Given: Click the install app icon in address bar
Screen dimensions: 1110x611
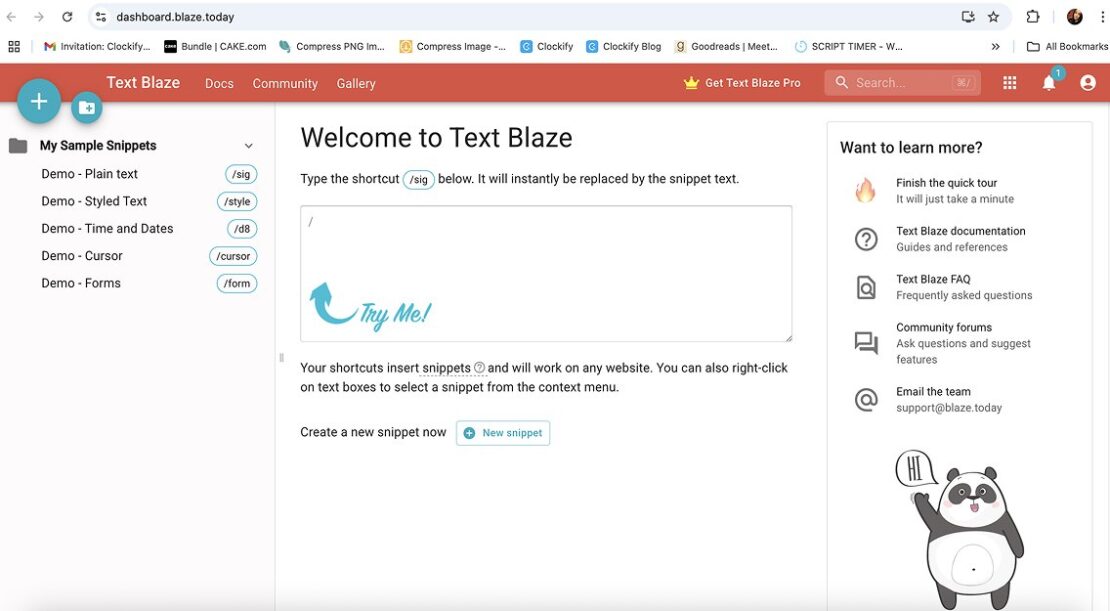Looking at the screenshot, I should [x=968, y=16].
